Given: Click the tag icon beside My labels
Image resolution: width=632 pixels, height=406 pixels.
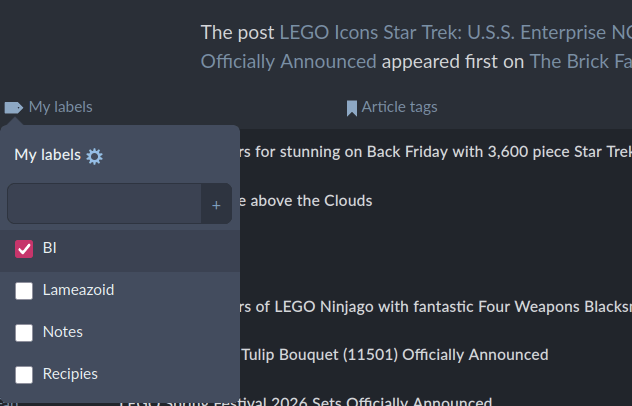Looking at the screenshot, I should coord(14,107).
